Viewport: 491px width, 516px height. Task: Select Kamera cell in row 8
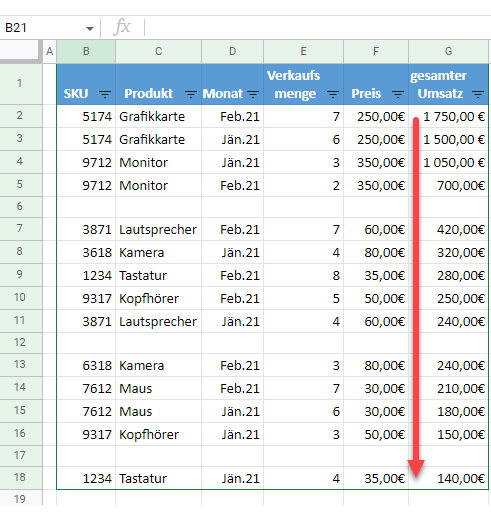158,252
